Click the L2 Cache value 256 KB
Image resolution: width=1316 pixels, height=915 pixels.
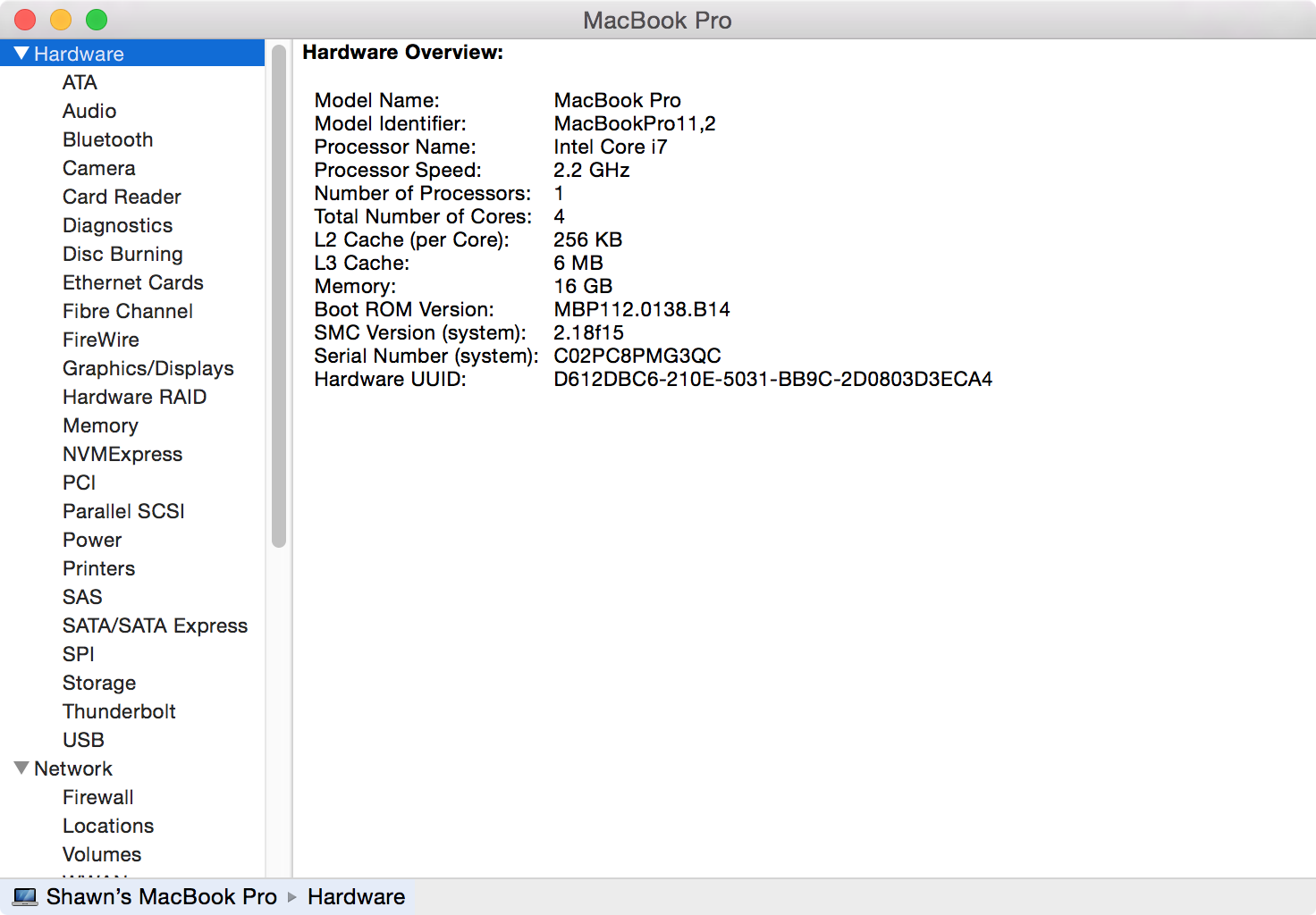pos(587,239)
